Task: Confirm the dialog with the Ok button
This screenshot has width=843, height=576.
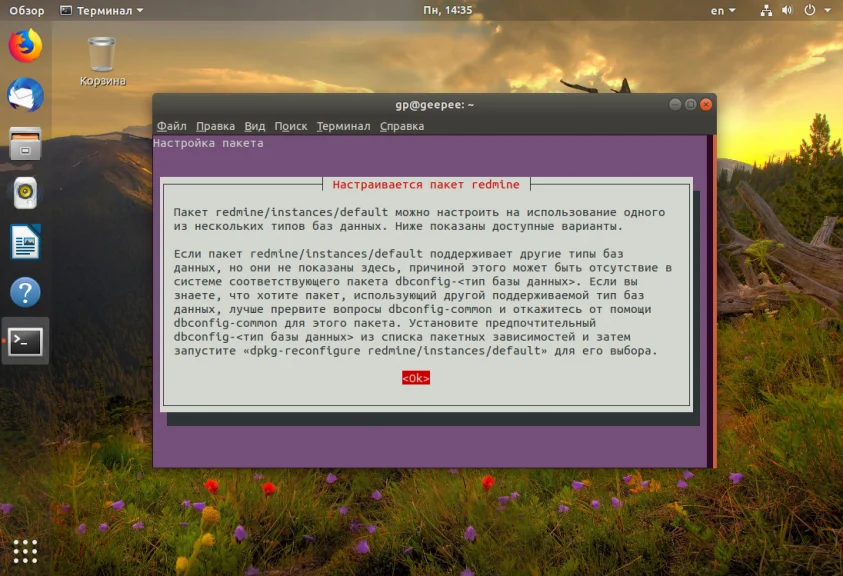Action: (x=416, y=378)
